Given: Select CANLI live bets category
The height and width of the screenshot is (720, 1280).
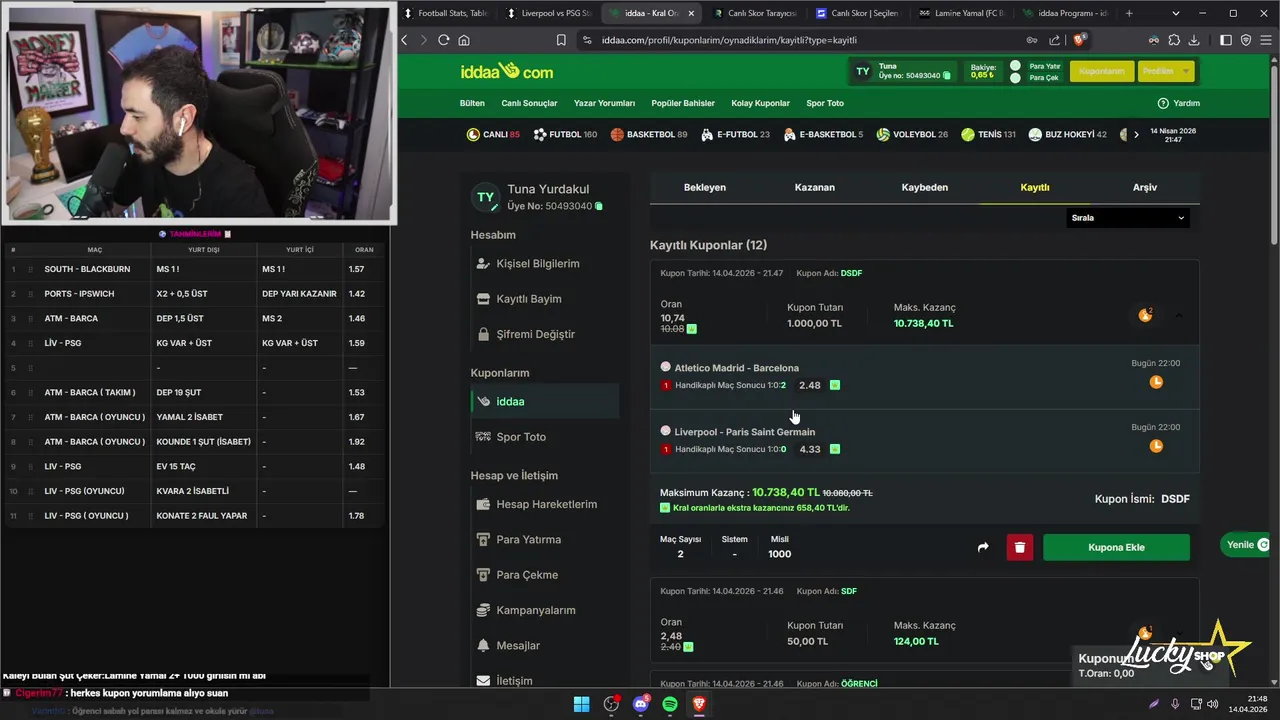Looking at the screenshot, I should [493, 134].
